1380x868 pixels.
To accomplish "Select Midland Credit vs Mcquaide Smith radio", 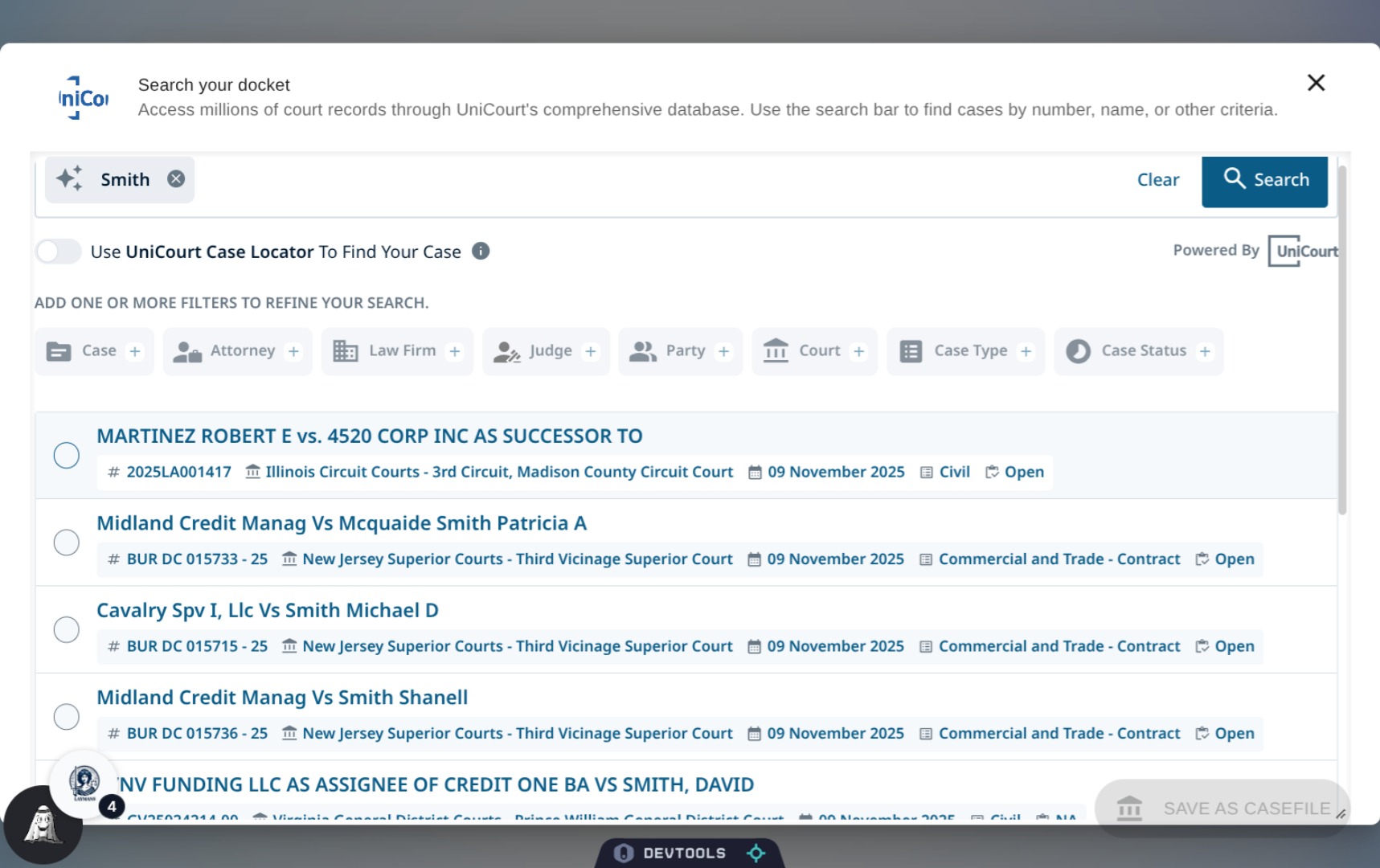I will pyautogui.click(x=67, y=542).
